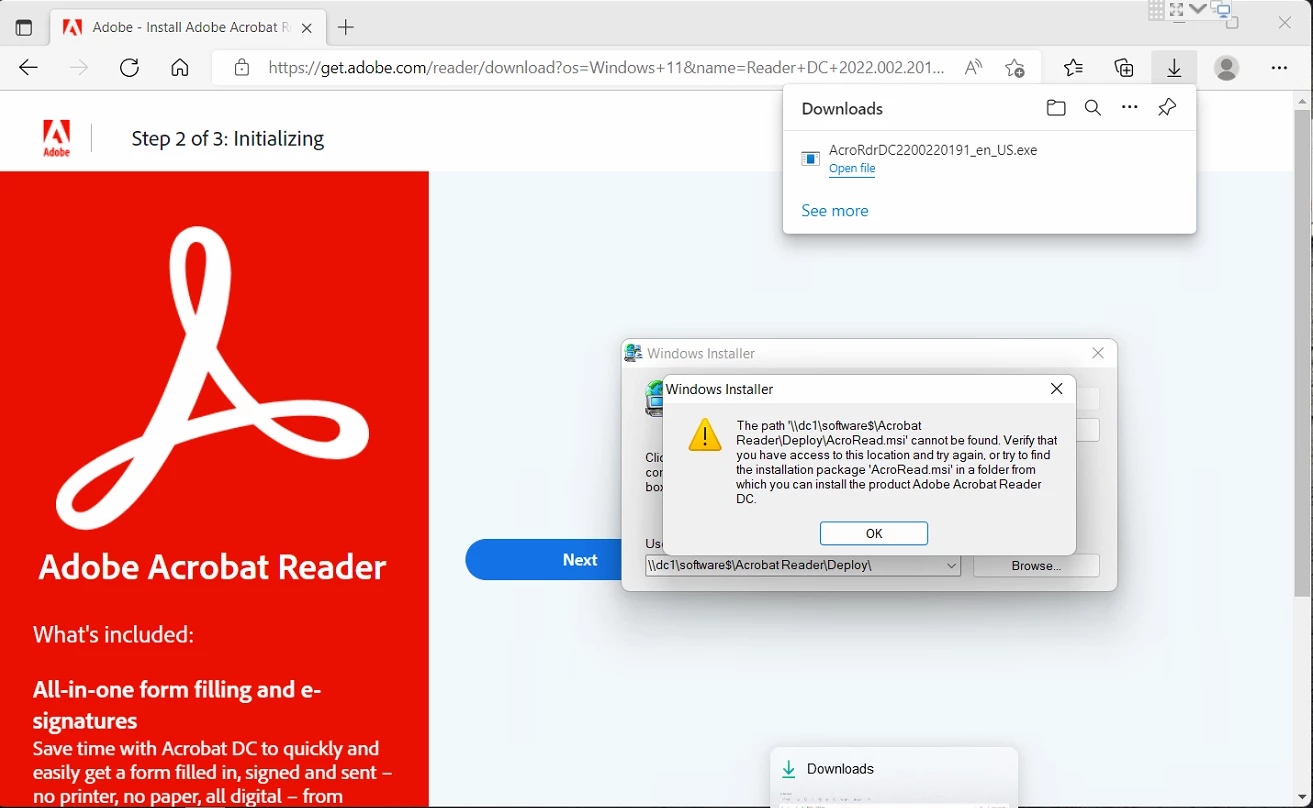
Task: Open Collections panel
Action: click(x=1124, y=68)
